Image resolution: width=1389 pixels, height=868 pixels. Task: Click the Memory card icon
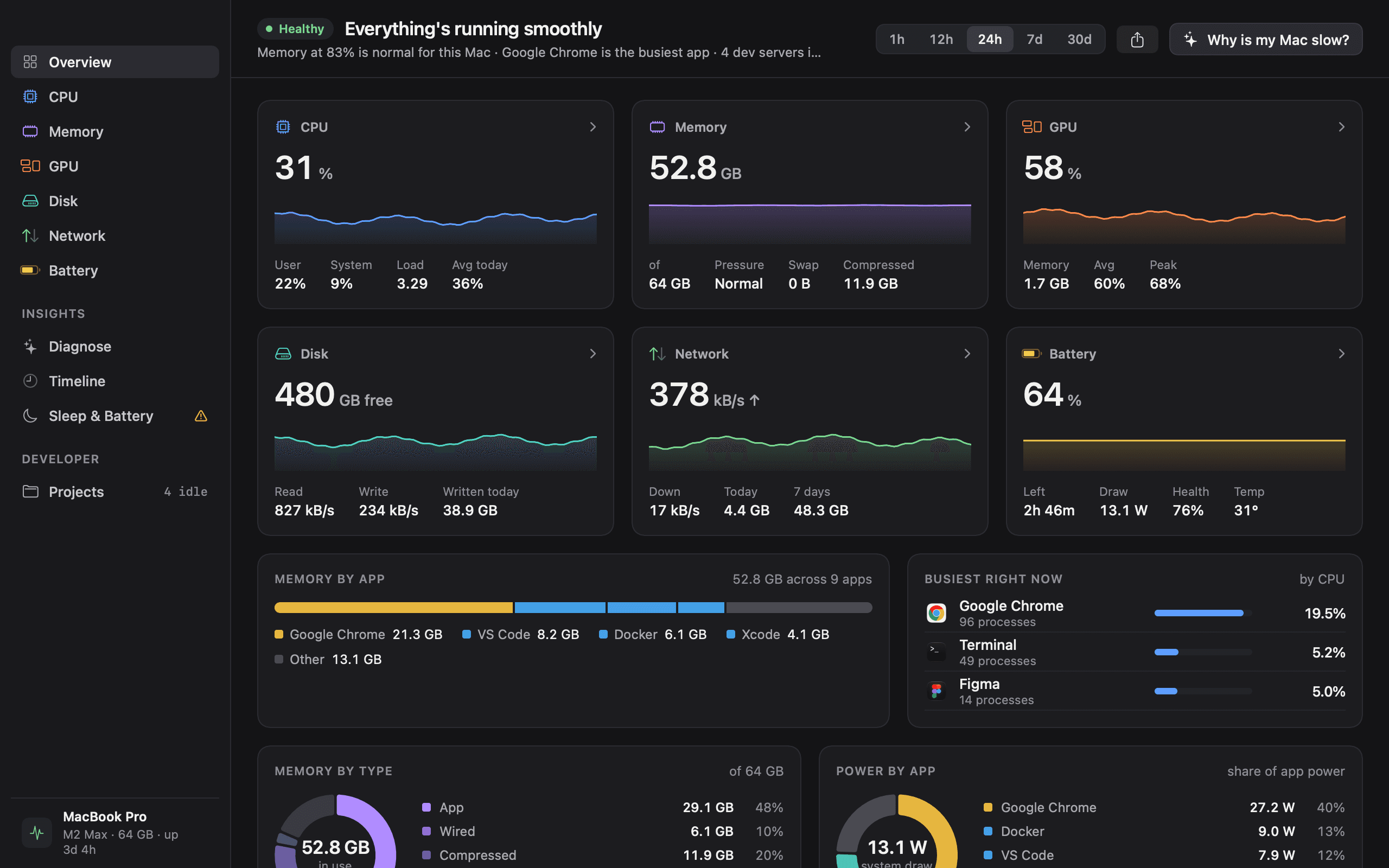tap(657, 127)
